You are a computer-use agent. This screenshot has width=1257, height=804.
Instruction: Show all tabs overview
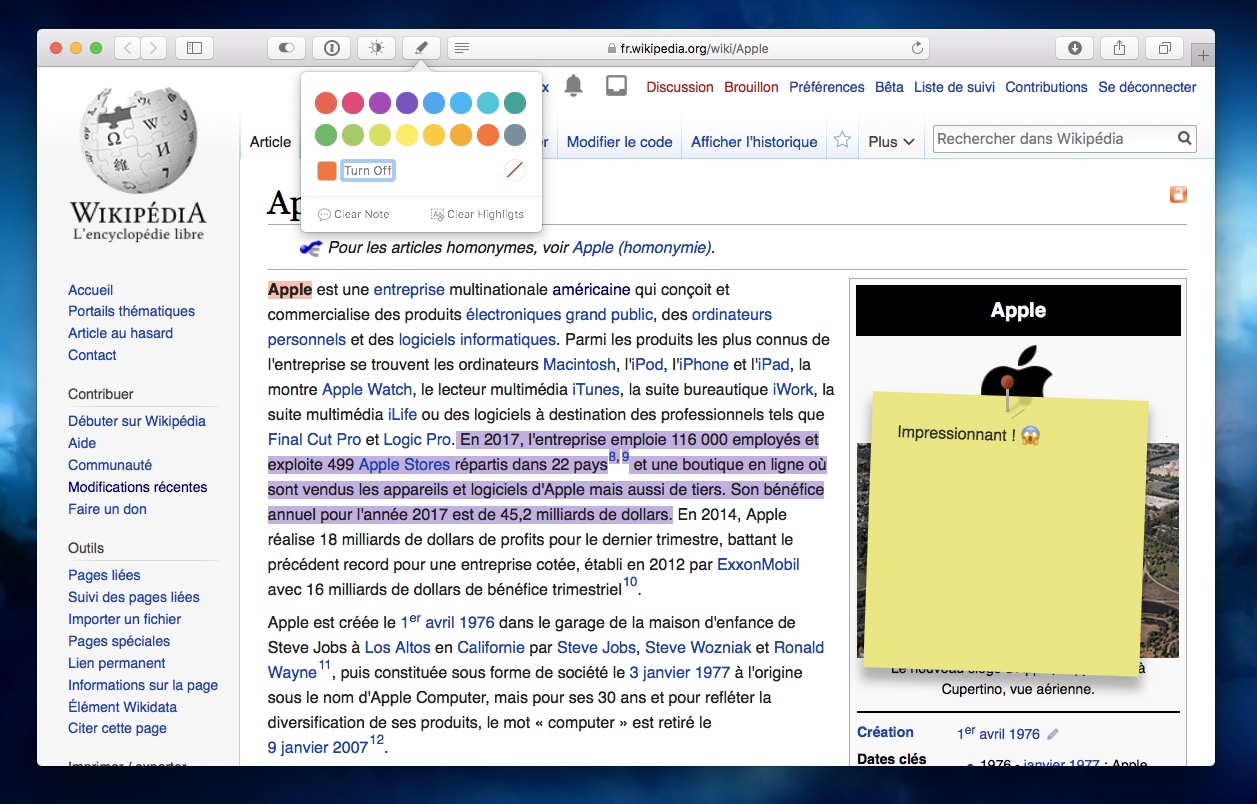click(x=1165, y=47)
